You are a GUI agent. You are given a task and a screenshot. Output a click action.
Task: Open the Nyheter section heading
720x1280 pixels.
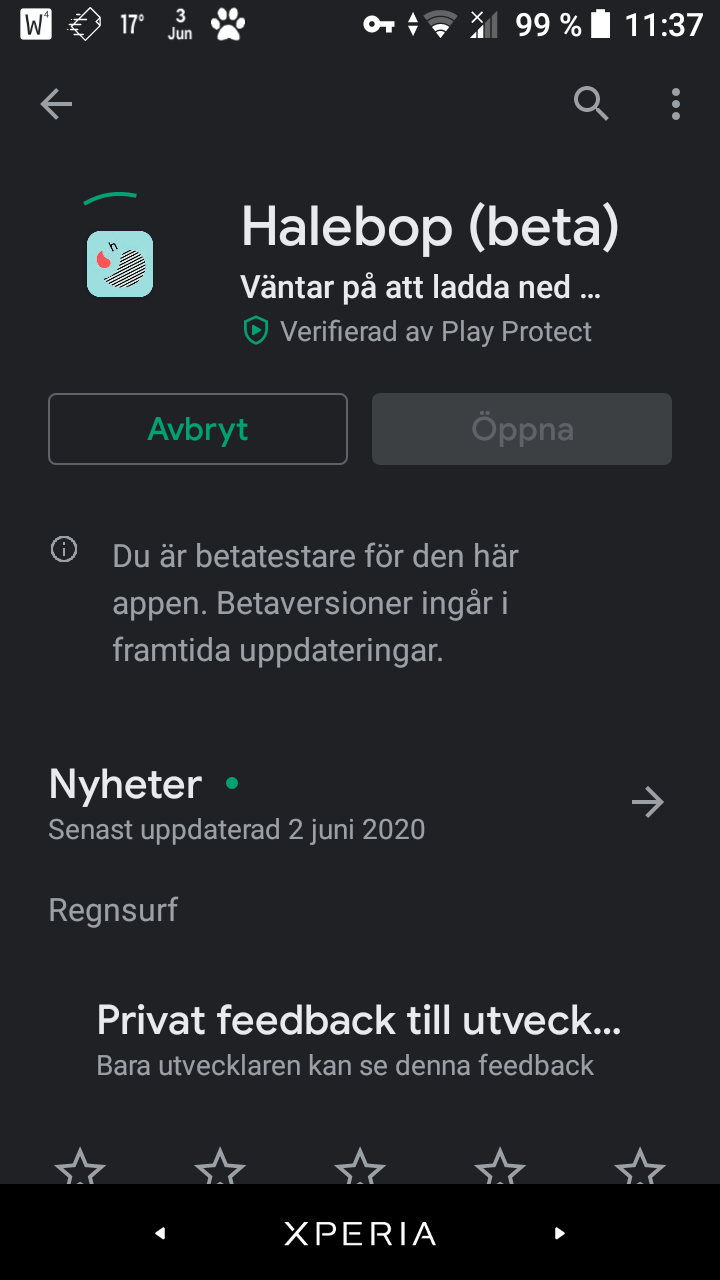coord(126,785)
